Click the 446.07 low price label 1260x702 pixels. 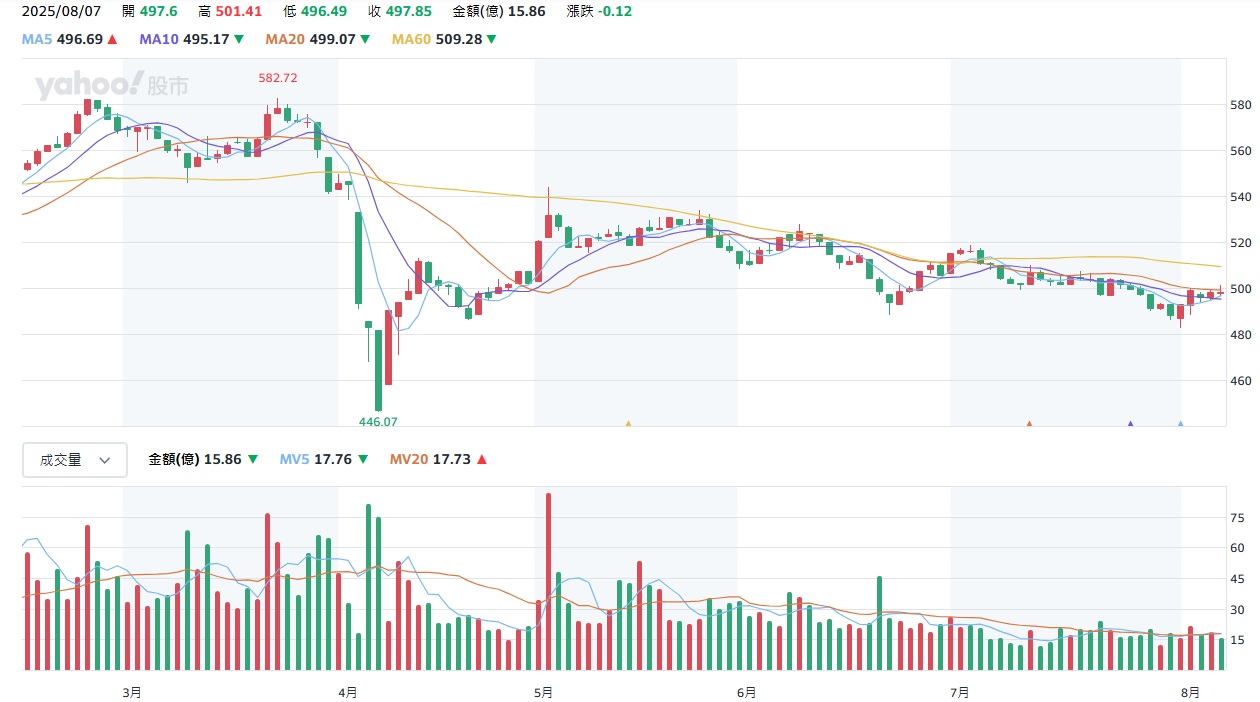[378, 422]
